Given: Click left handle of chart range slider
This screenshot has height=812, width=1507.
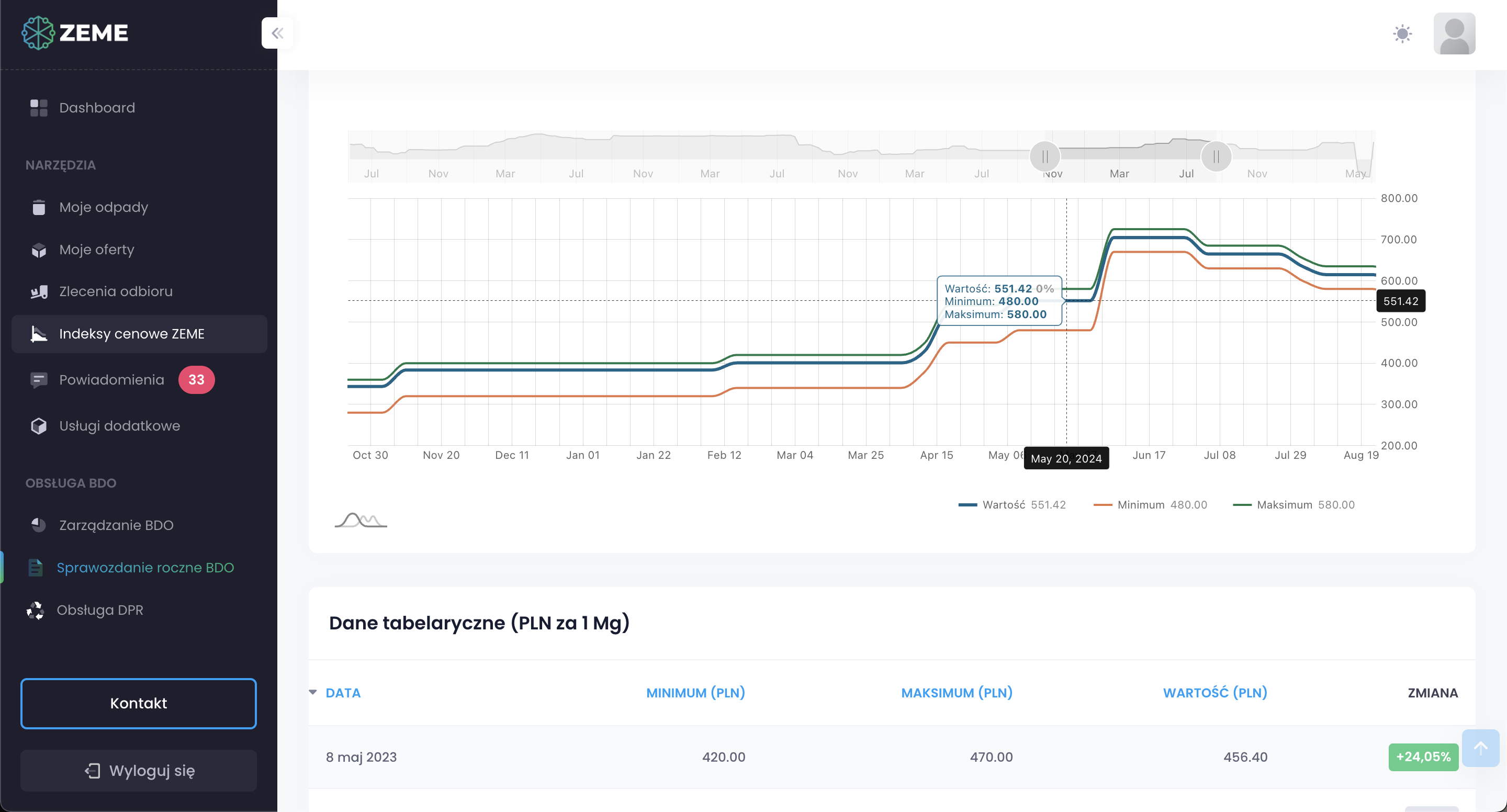Looking at the screenshot, I should click(1045, 157).
